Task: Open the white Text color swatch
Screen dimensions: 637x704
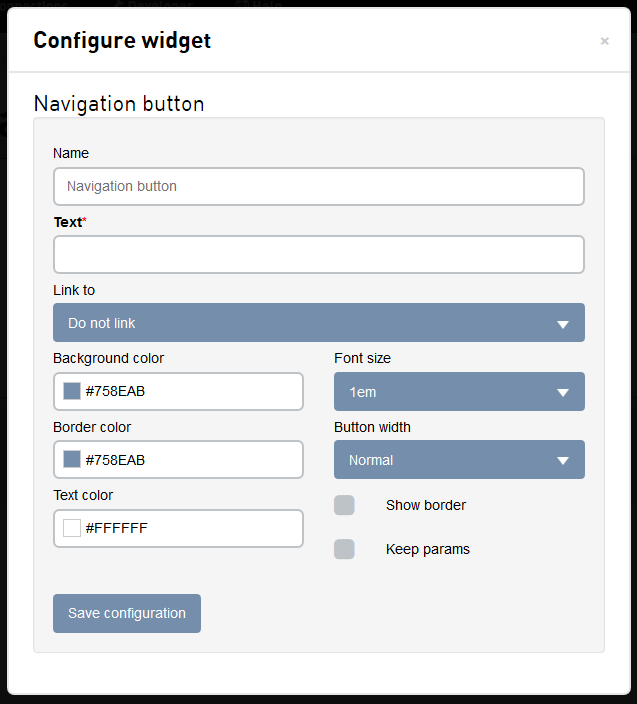Action: (72, 528)
